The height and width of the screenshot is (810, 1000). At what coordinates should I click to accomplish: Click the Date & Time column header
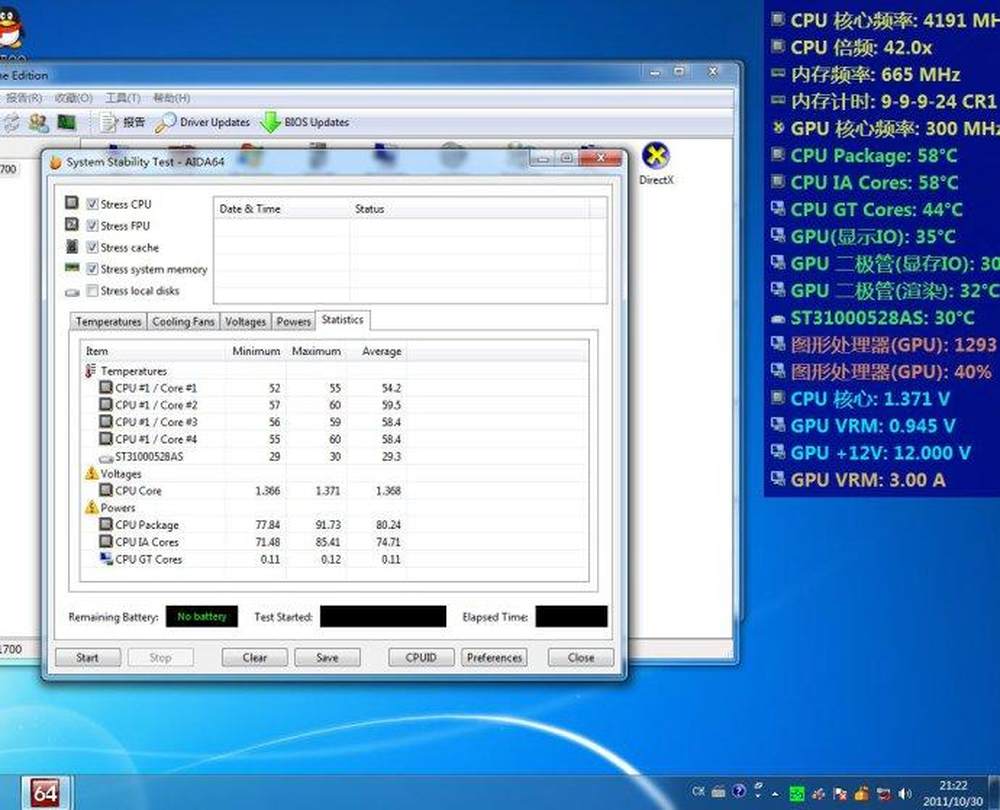click(283, 209)
